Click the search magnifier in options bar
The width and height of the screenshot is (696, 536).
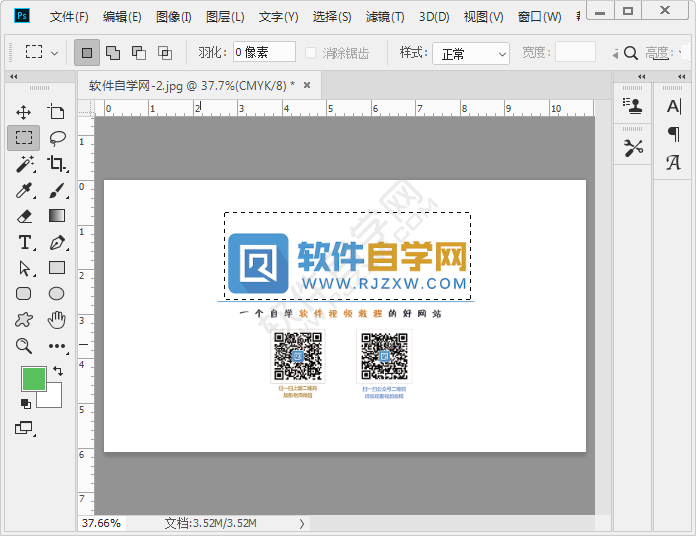click(x=631, y=53)
